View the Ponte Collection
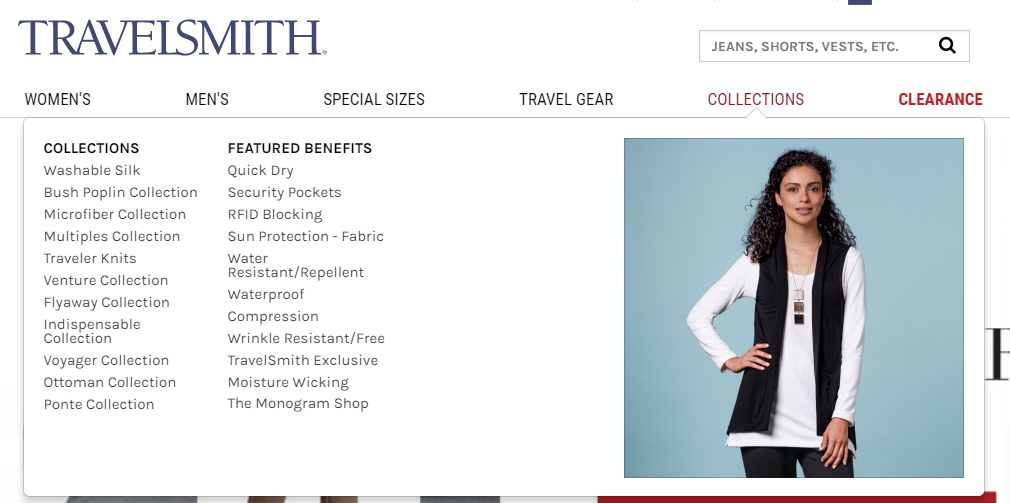Screen dimensions: 1010x503 click(x=99, y=404)
